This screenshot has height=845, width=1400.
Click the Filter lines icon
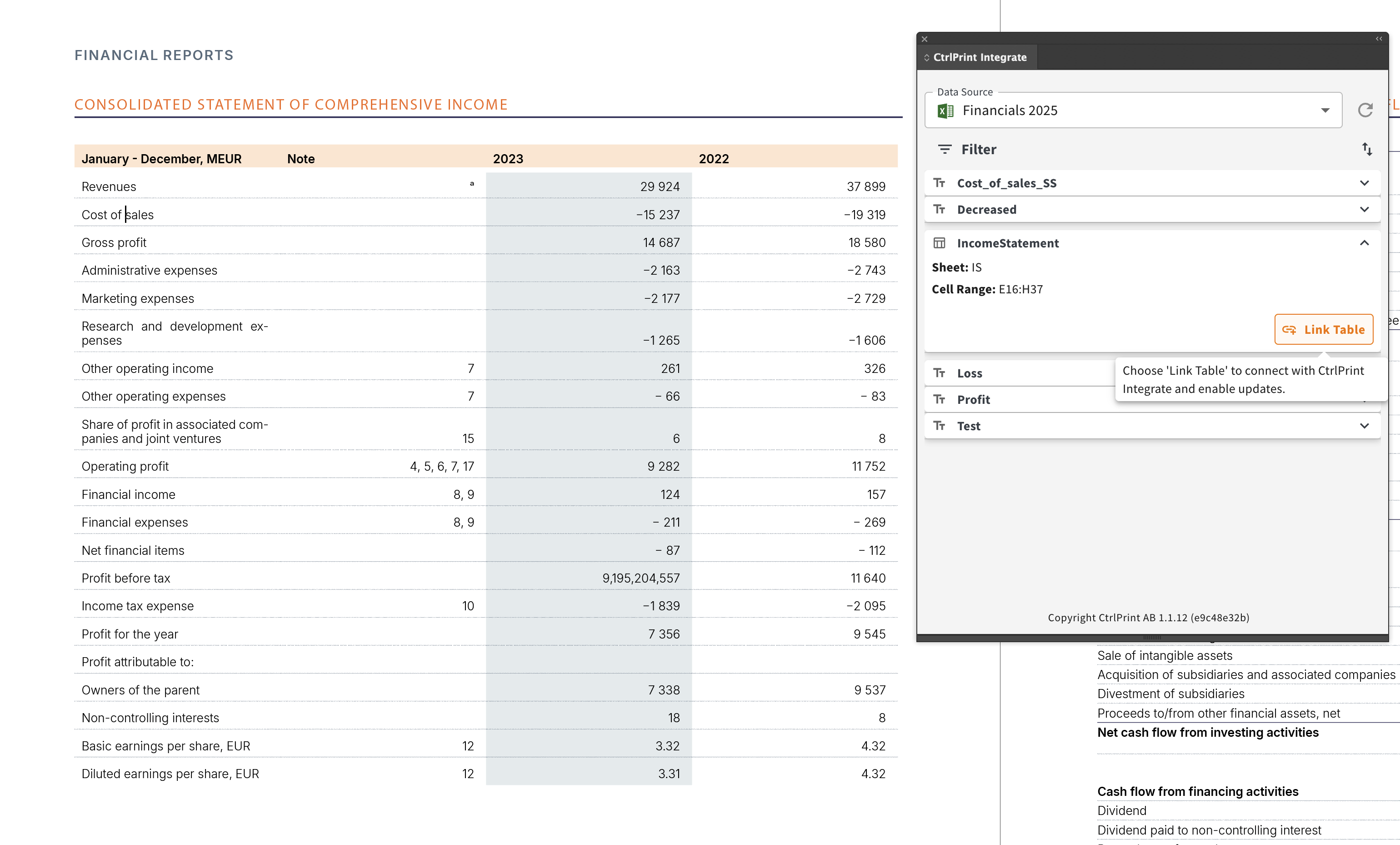[x=945, y=150]
